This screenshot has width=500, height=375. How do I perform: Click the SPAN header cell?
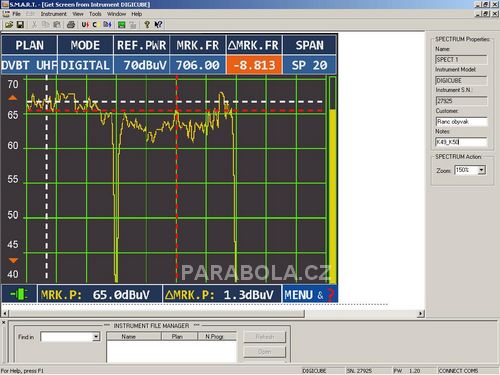click(309, 45)
